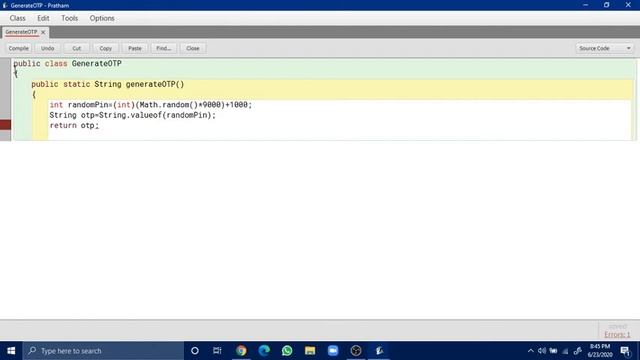Viewport: 640px width, 360px height.
Task: Click the 'int randomPin' code line
Action: (x=151, y=105)
